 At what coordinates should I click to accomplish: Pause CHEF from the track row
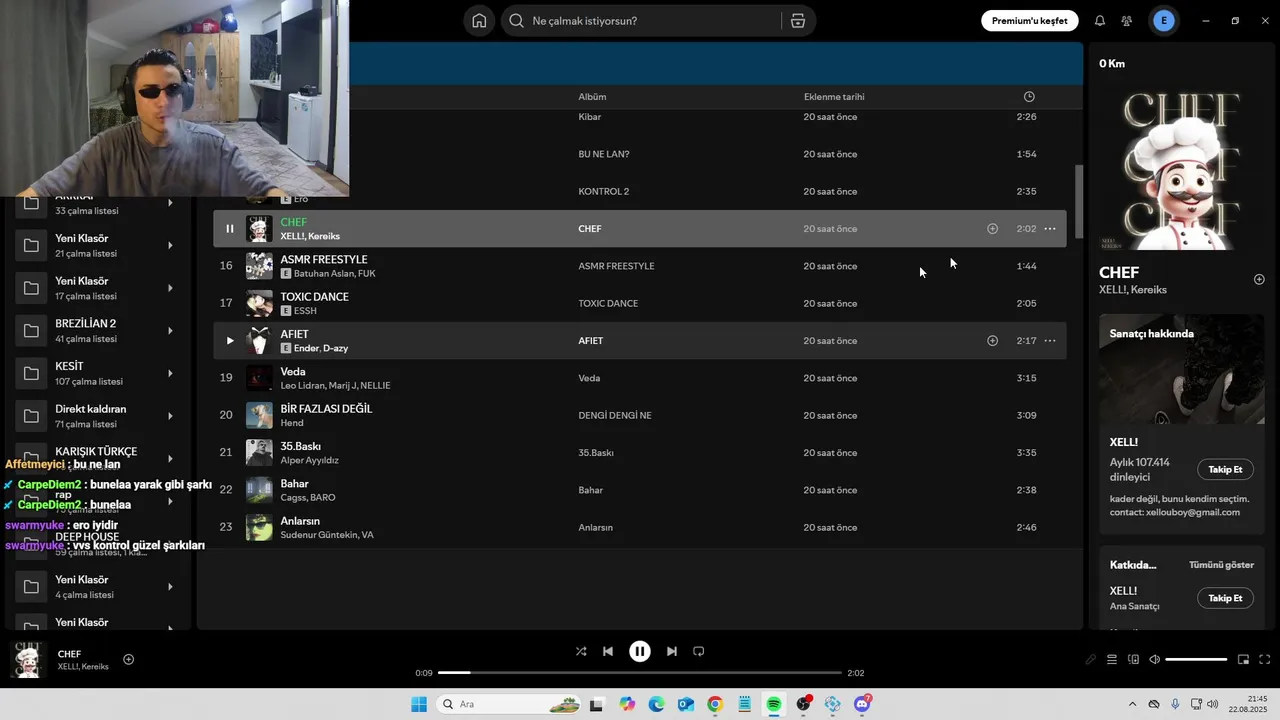tap(229, 229)
